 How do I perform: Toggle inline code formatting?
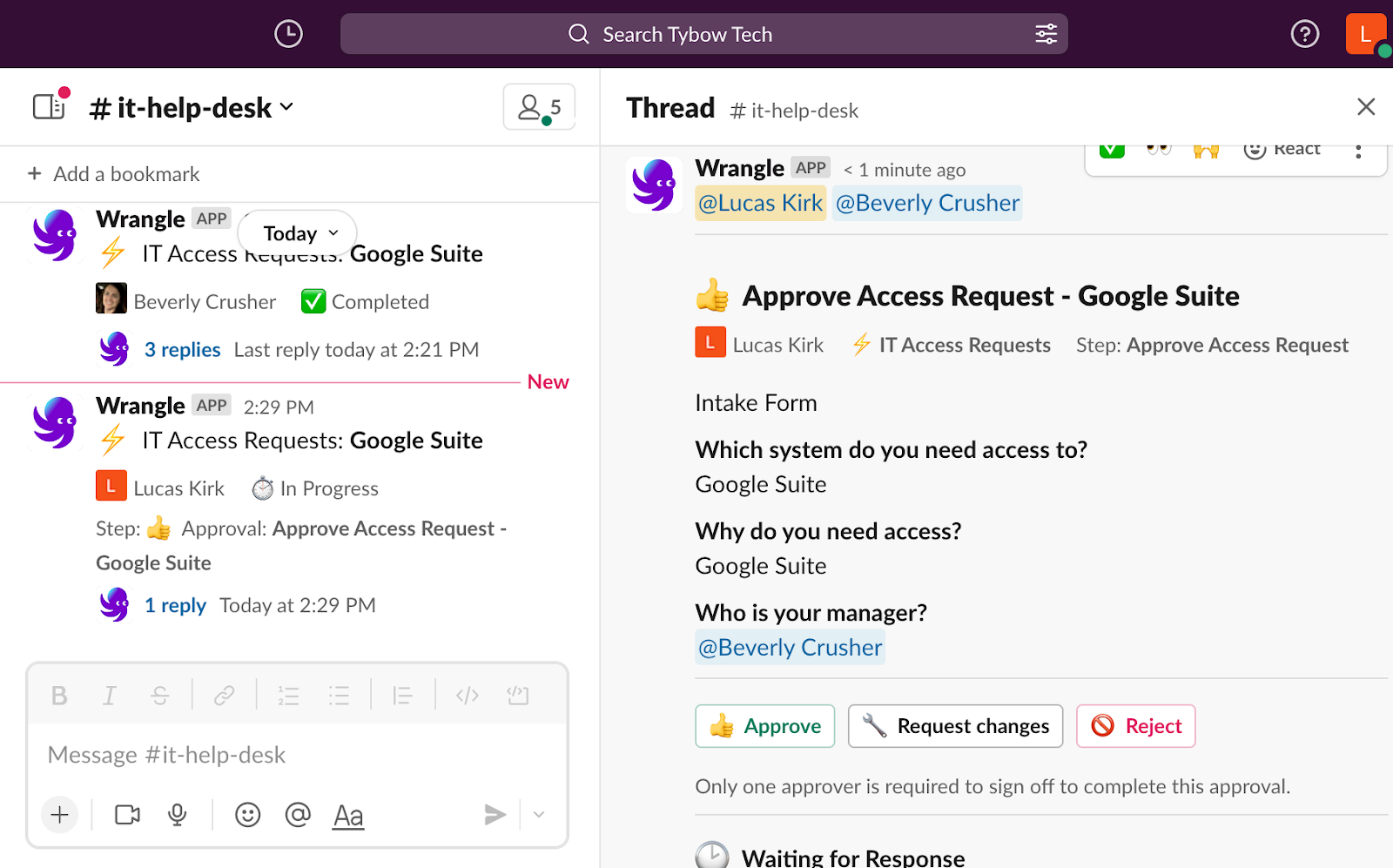tap(468, 696)
